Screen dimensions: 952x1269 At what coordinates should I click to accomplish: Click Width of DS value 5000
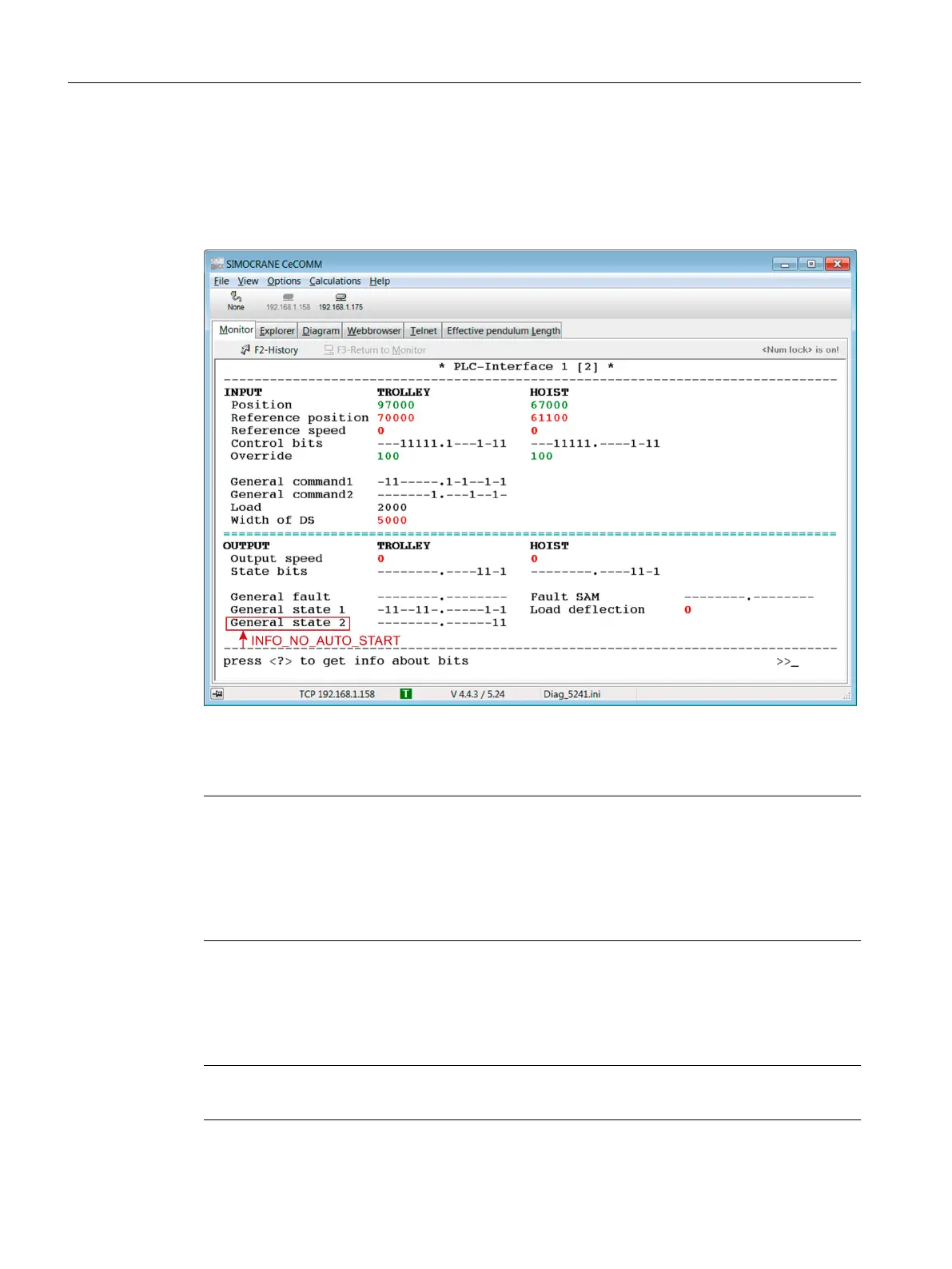click(392, 521)
